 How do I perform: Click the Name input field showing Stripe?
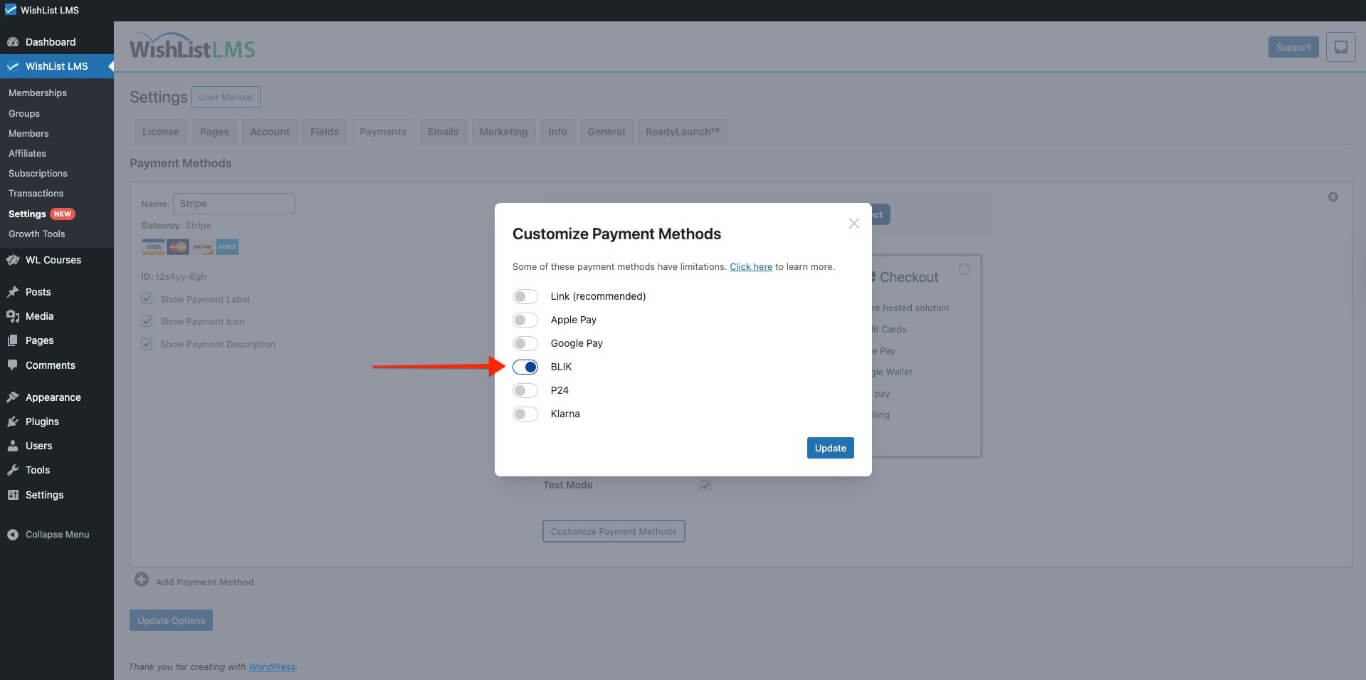pyautogui.click(x=234, y=203)
